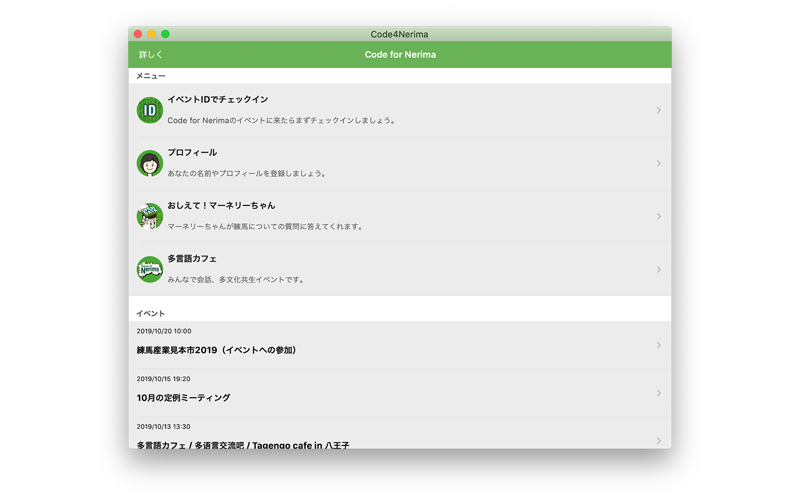The width and height of the screenshot is (800, 500).
Task: Maximize the window with green button
Action: pos(165,34)
